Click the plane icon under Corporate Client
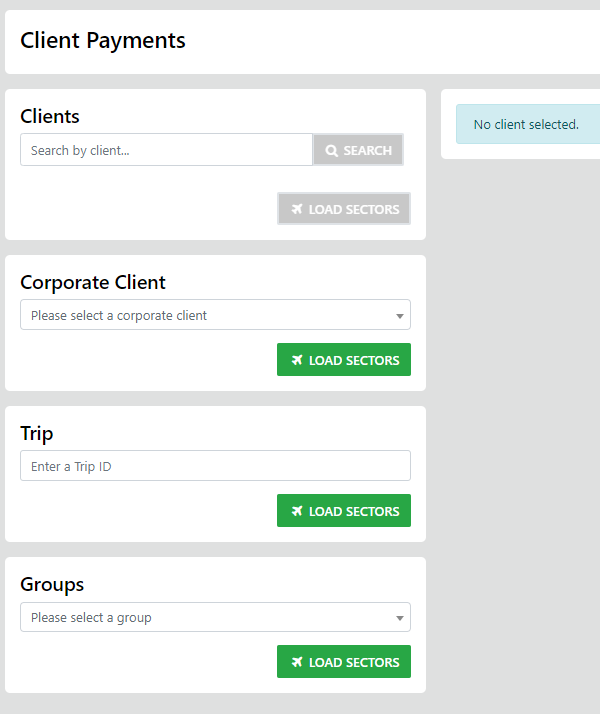600x714 pixels. (297, 361)
